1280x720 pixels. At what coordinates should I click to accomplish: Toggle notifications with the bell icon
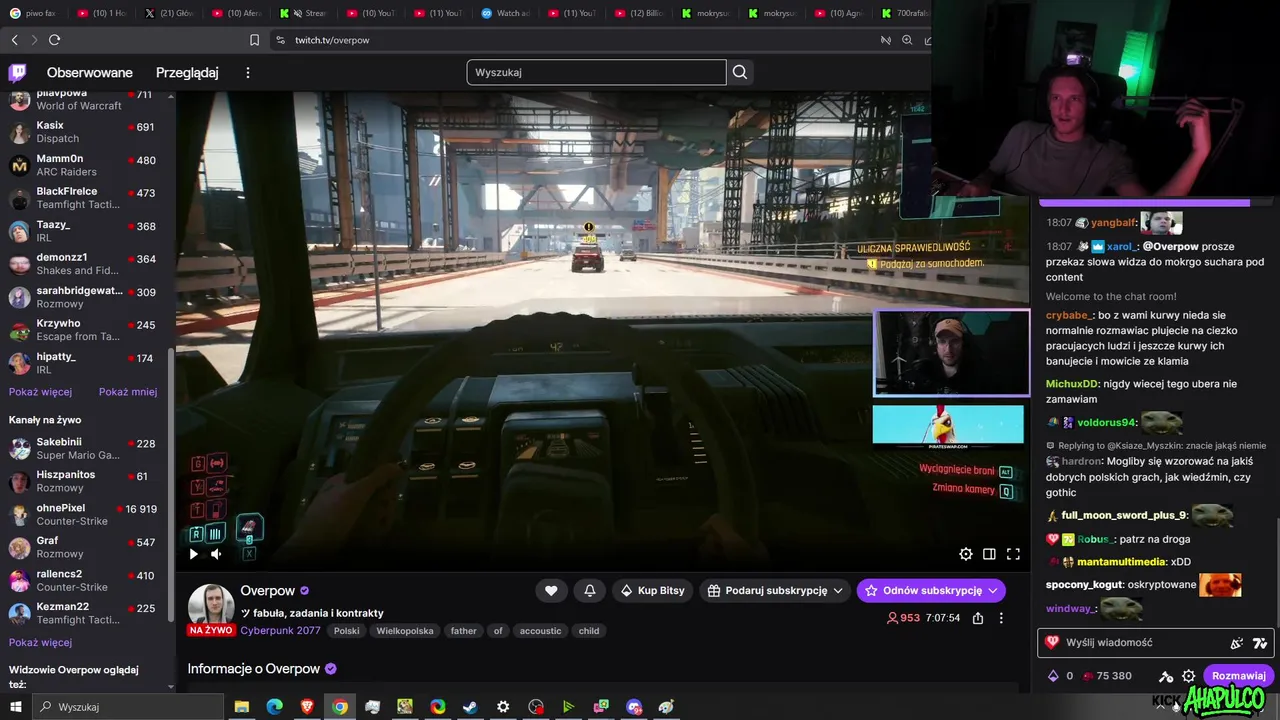click(590, 590)
